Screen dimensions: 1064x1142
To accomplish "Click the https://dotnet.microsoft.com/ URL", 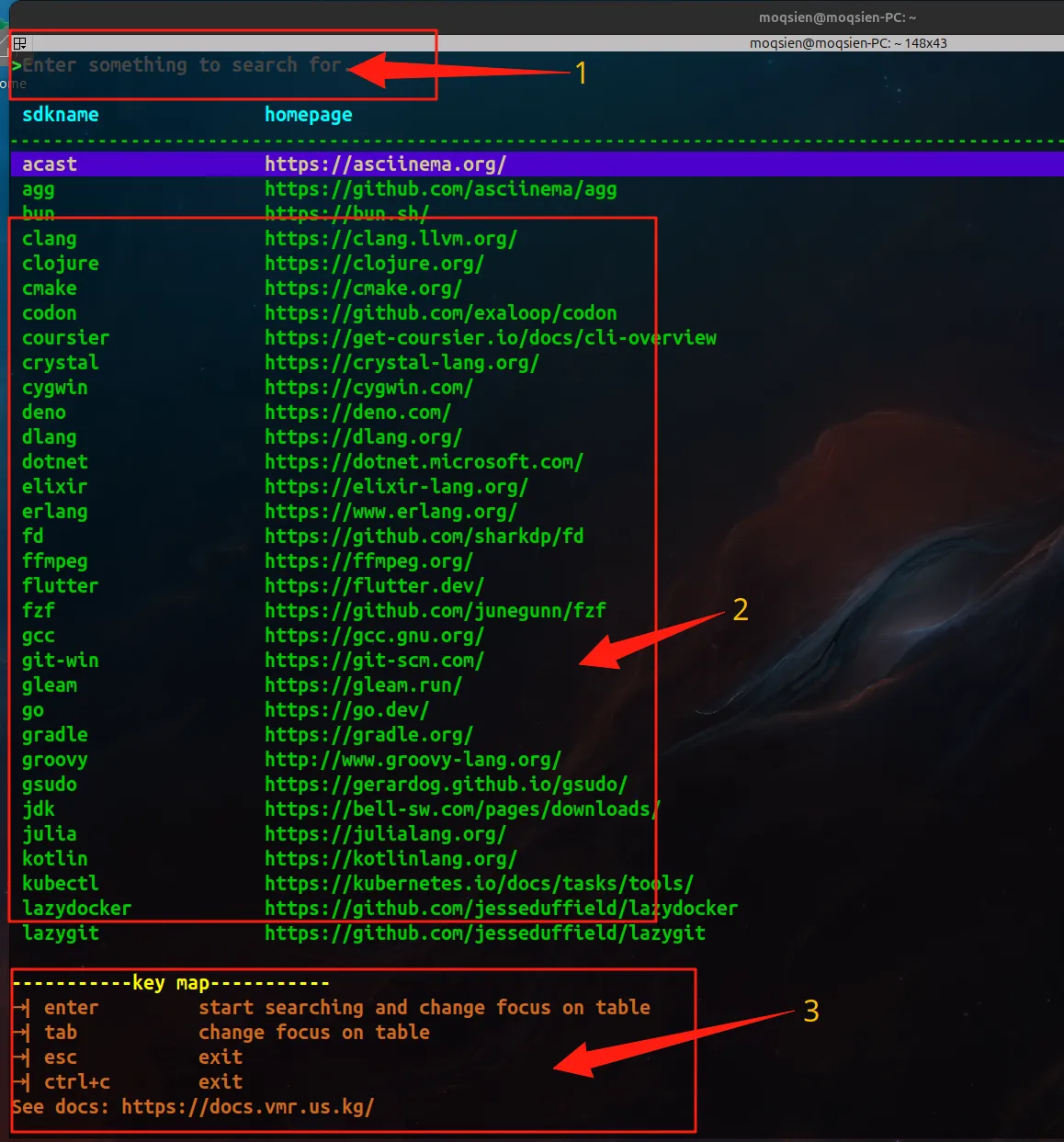I will tap(424, 462).
